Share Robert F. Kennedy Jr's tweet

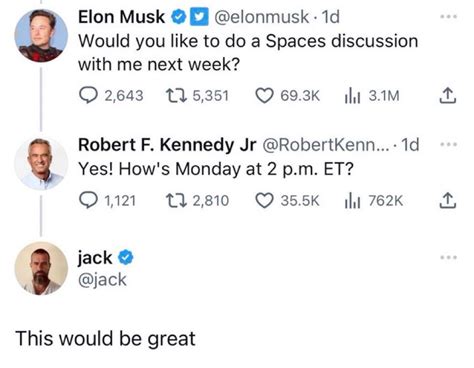coord(447,201)
